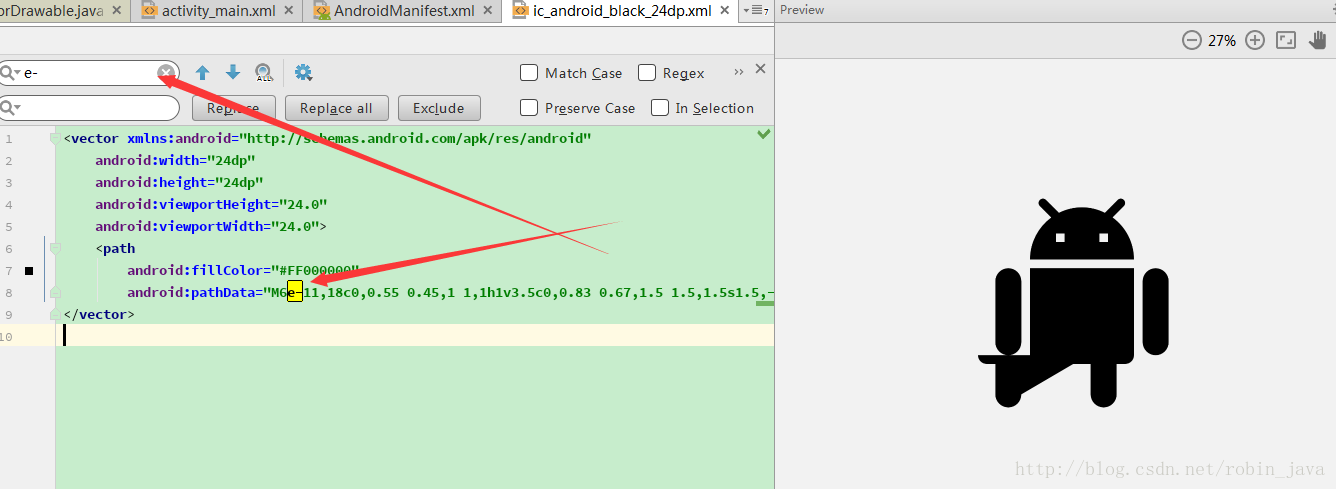Click the xmlns:android URL string
Screen dimensions: 1336x489
[414, 138]
